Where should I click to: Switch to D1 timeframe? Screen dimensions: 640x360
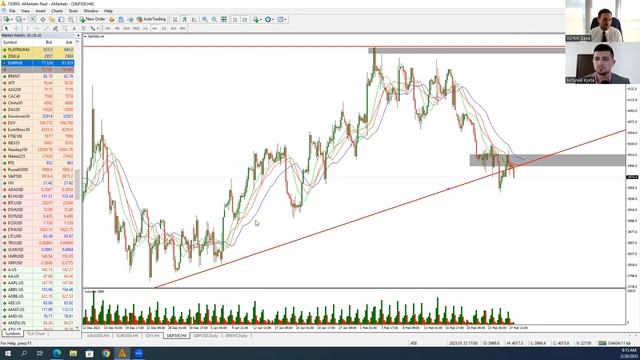(x=164, y=29)
